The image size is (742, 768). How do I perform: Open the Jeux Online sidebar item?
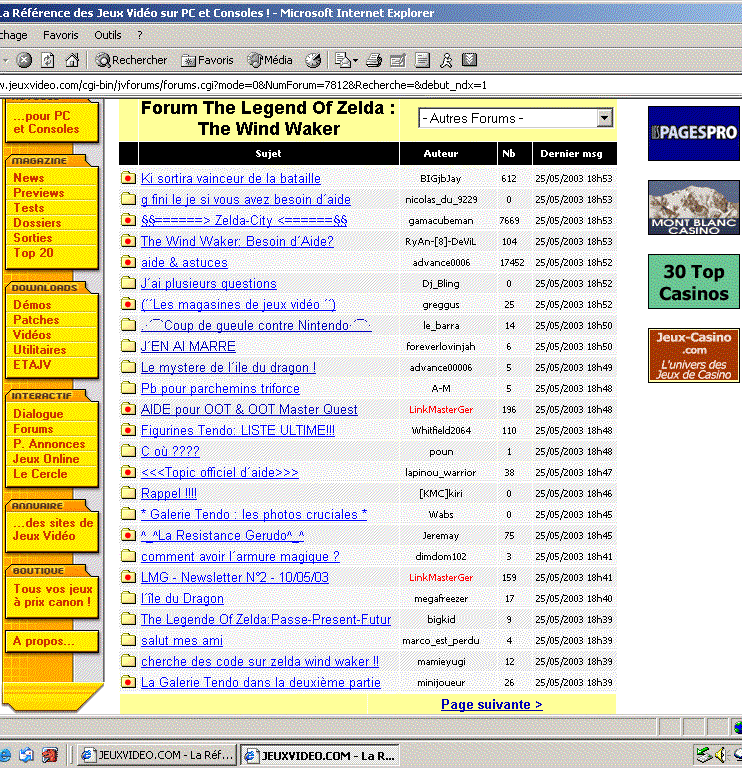(x=46, y=459)
